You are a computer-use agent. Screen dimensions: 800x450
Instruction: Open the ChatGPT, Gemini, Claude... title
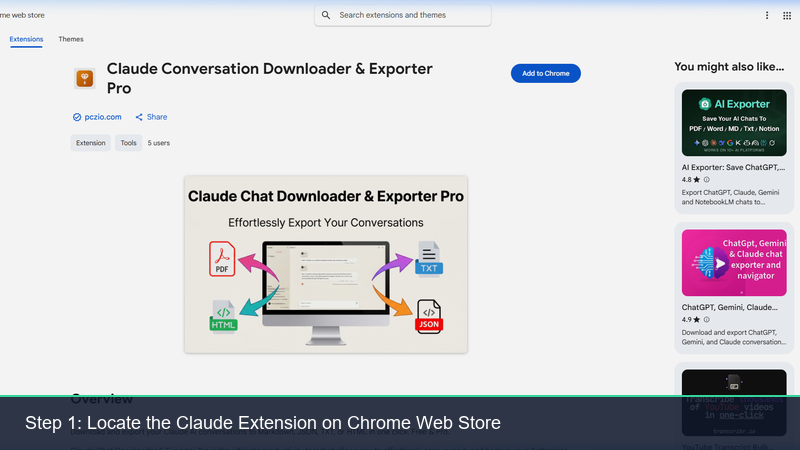pos(730,308)
